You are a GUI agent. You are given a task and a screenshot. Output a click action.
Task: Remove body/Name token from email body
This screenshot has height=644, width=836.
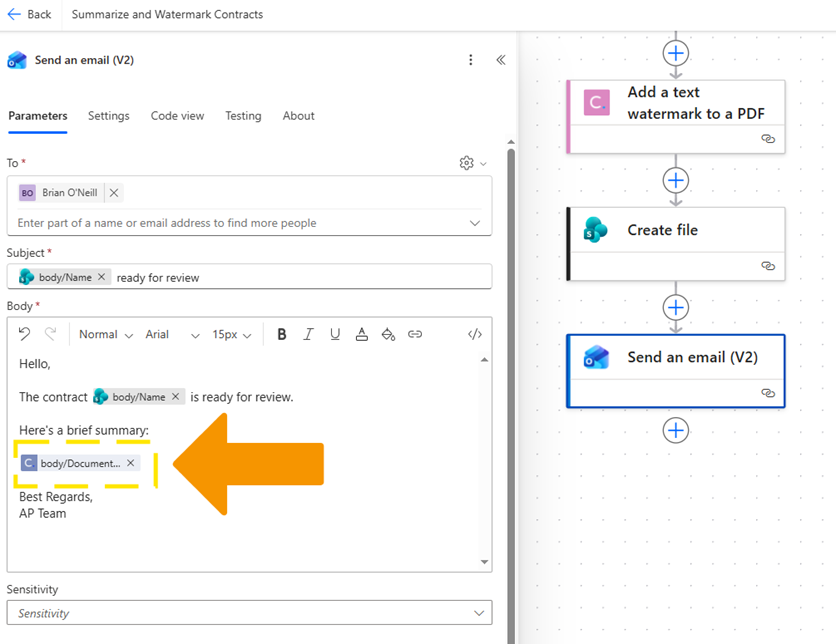(175, 397)
